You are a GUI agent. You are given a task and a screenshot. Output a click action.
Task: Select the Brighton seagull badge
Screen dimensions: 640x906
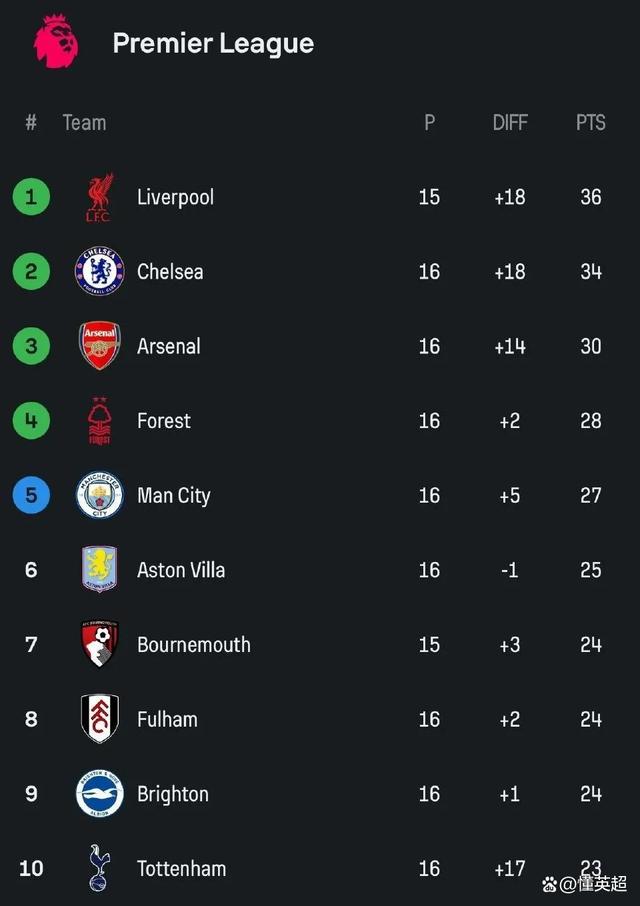tap(99, 793)
